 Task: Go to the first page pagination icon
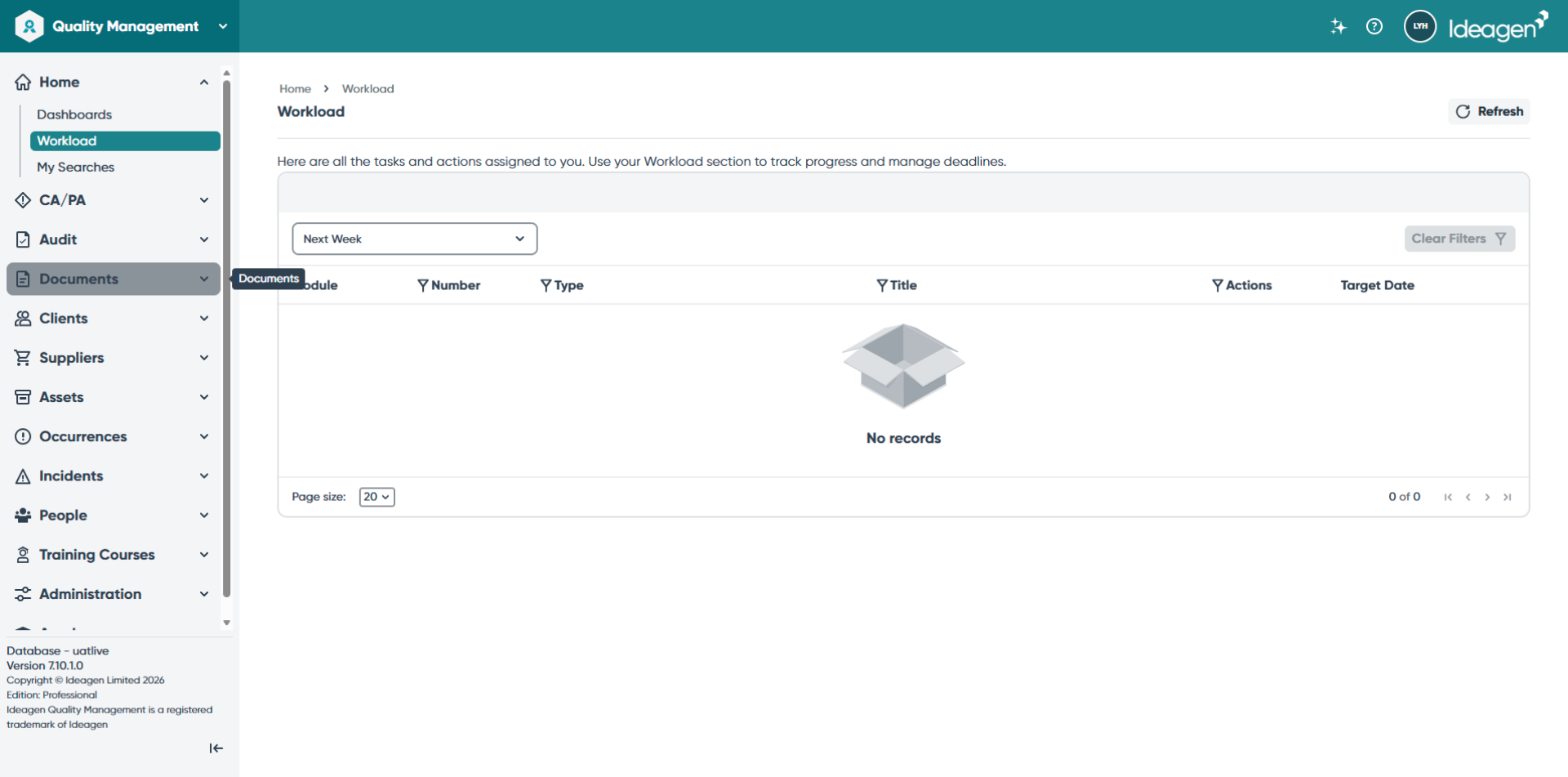(1448, 497)
